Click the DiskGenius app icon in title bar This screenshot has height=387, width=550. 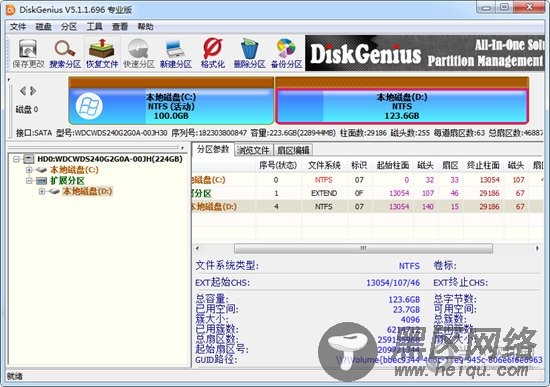click(11, 10)
